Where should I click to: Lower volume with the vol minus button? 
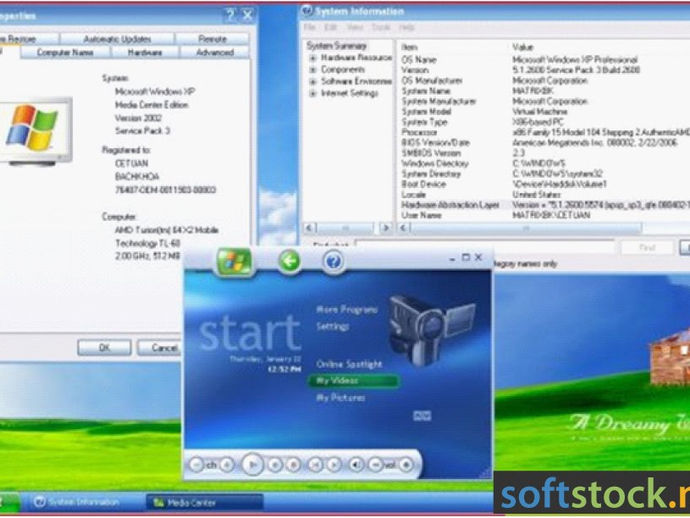tap(375, 465)
